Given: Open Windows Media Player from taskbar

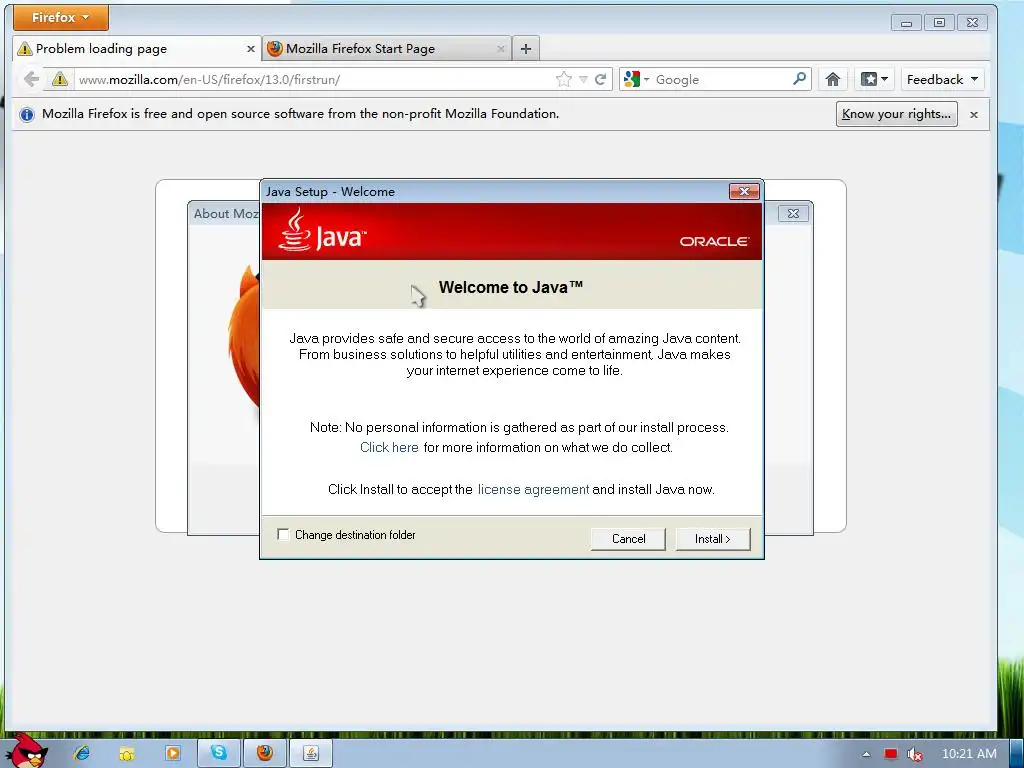Looking at the screenshot, I should pyautogui.click(x=172, y=753).
